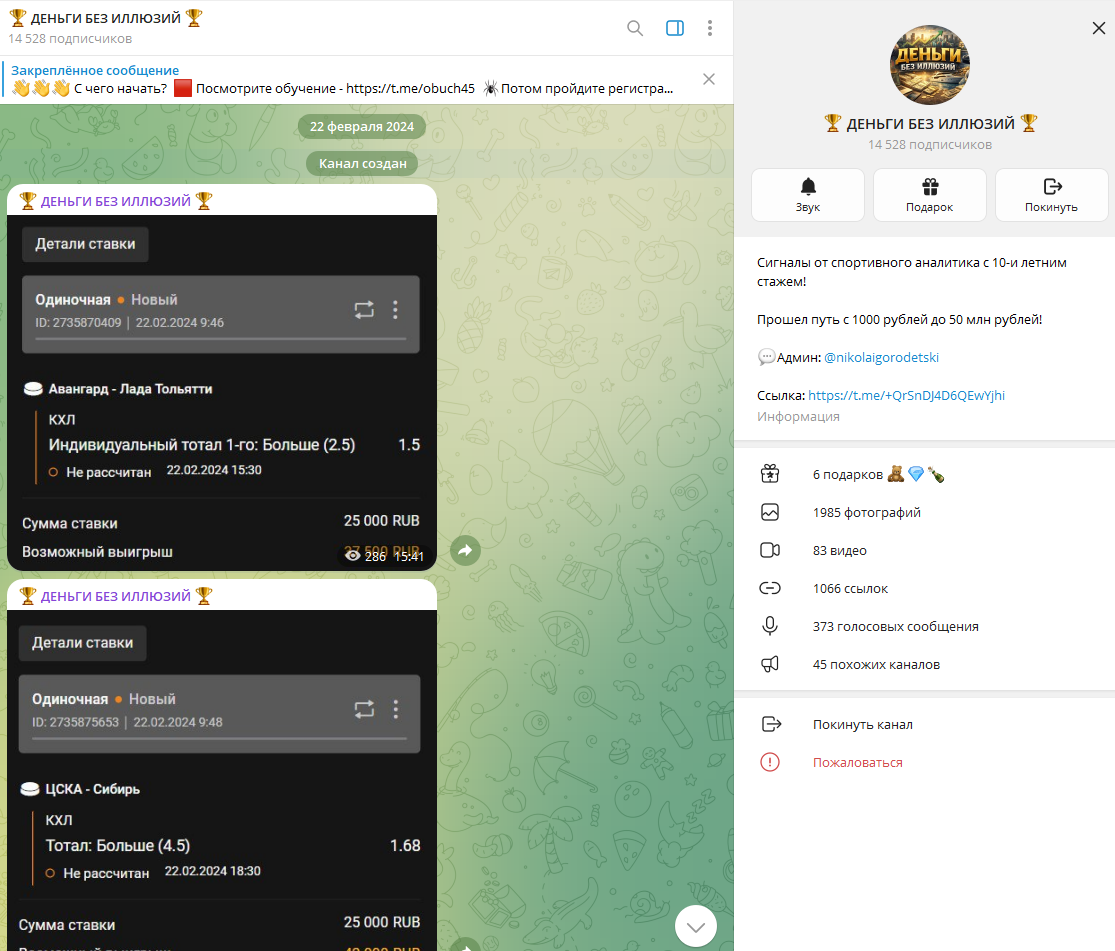Click the diamond gift emoji
The image size is (1115, 951).
coord(916,474)
